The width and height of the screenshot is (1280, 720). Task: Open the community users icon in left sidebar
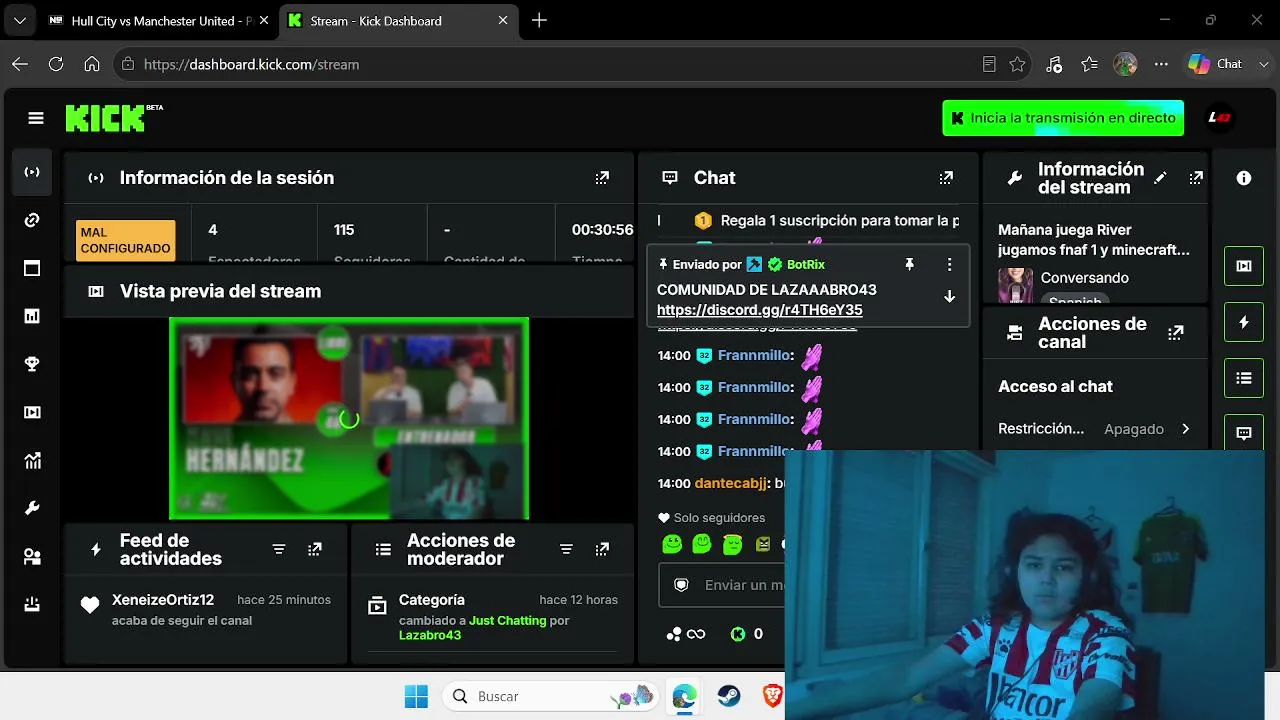[x=32, y=556]
